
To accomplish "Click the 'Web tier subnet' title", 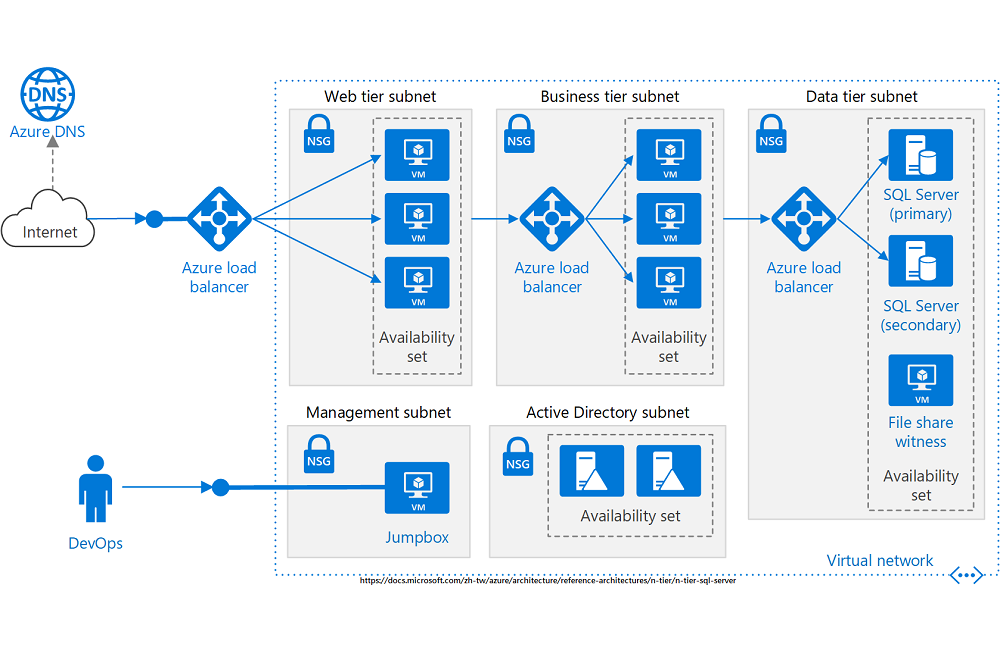I will point(380,96).
